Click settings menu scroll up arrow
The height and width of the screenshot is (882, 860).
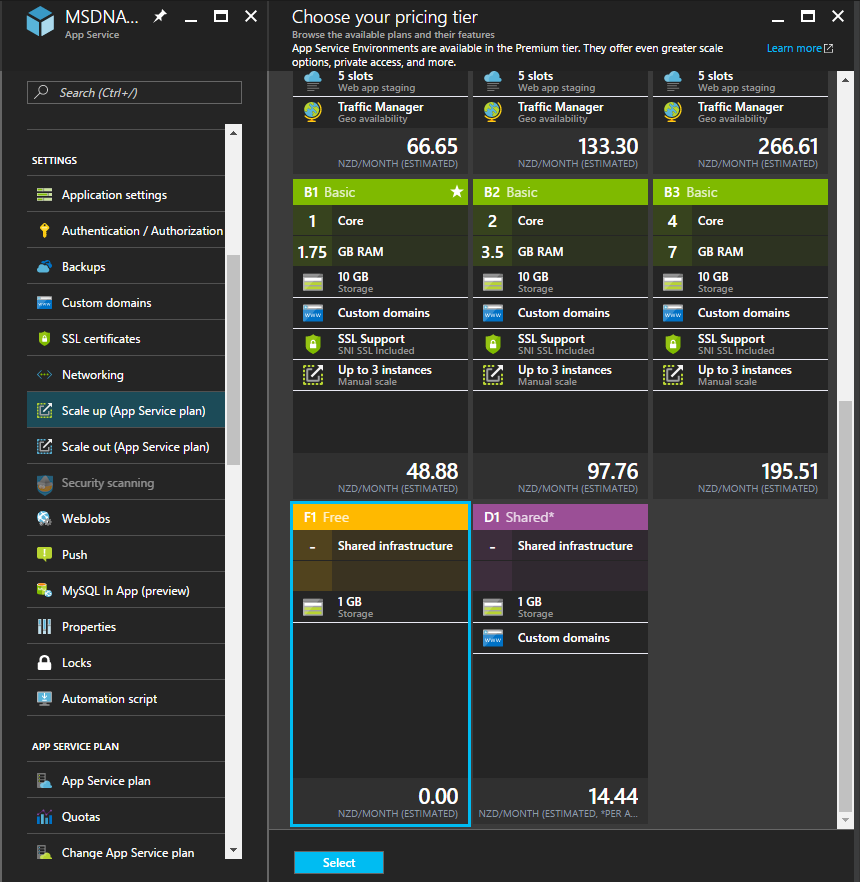(233, 133)
